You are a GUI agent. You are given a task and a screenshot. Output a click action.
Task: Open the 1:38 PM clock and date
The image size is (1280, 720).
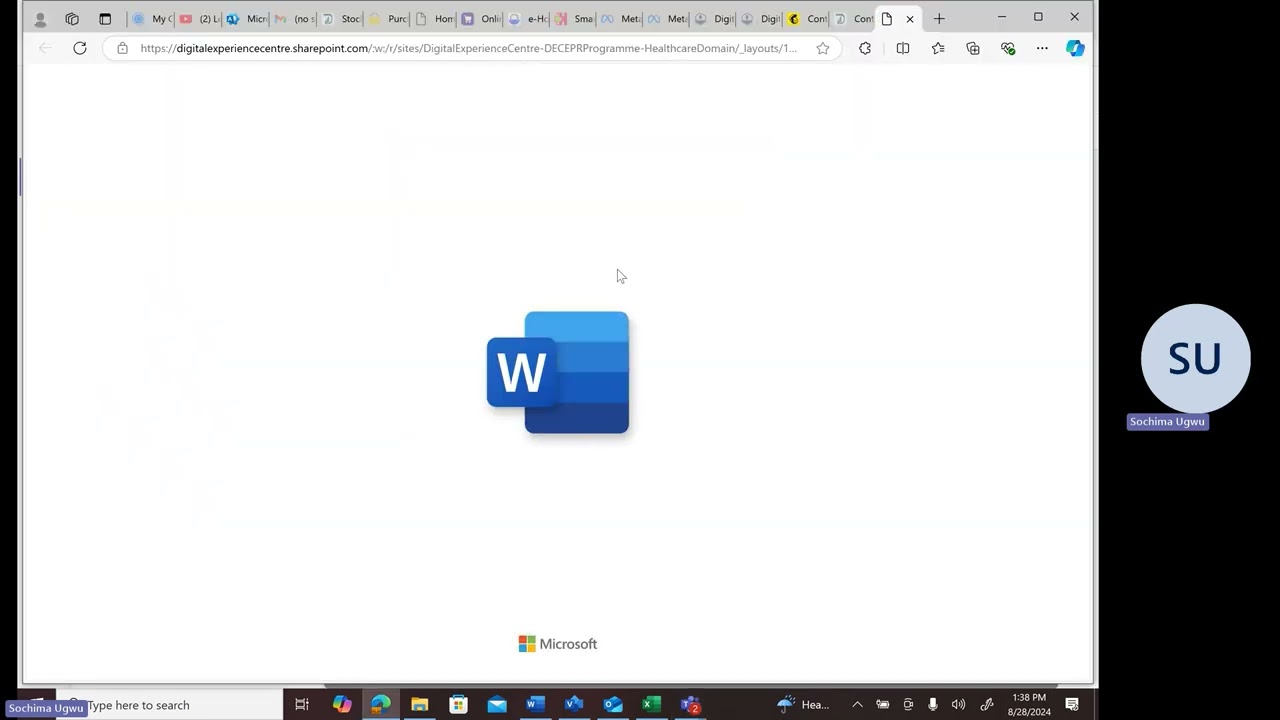pos(1029,705)
